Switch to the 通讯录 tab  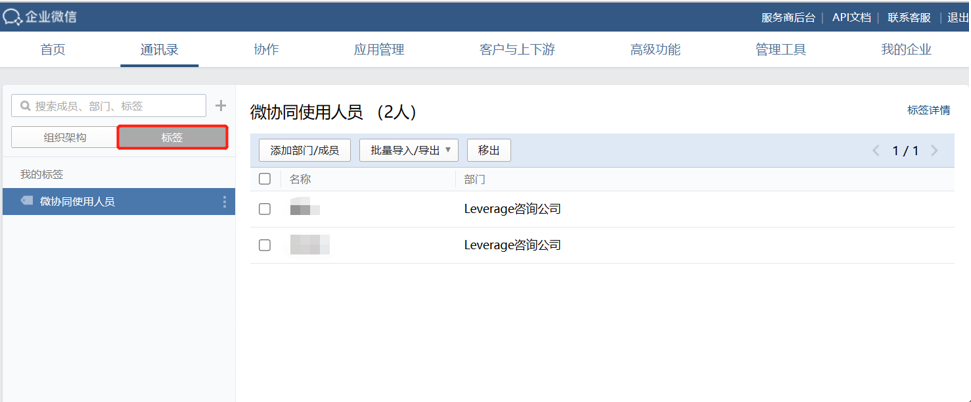pyautogui.click(x=160, y=50)
